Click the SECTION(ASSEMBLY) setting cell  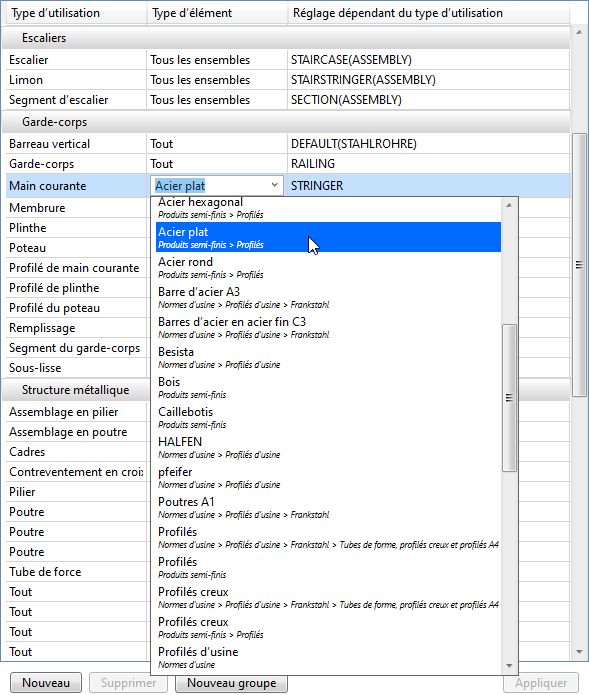(x=429, y=100)
